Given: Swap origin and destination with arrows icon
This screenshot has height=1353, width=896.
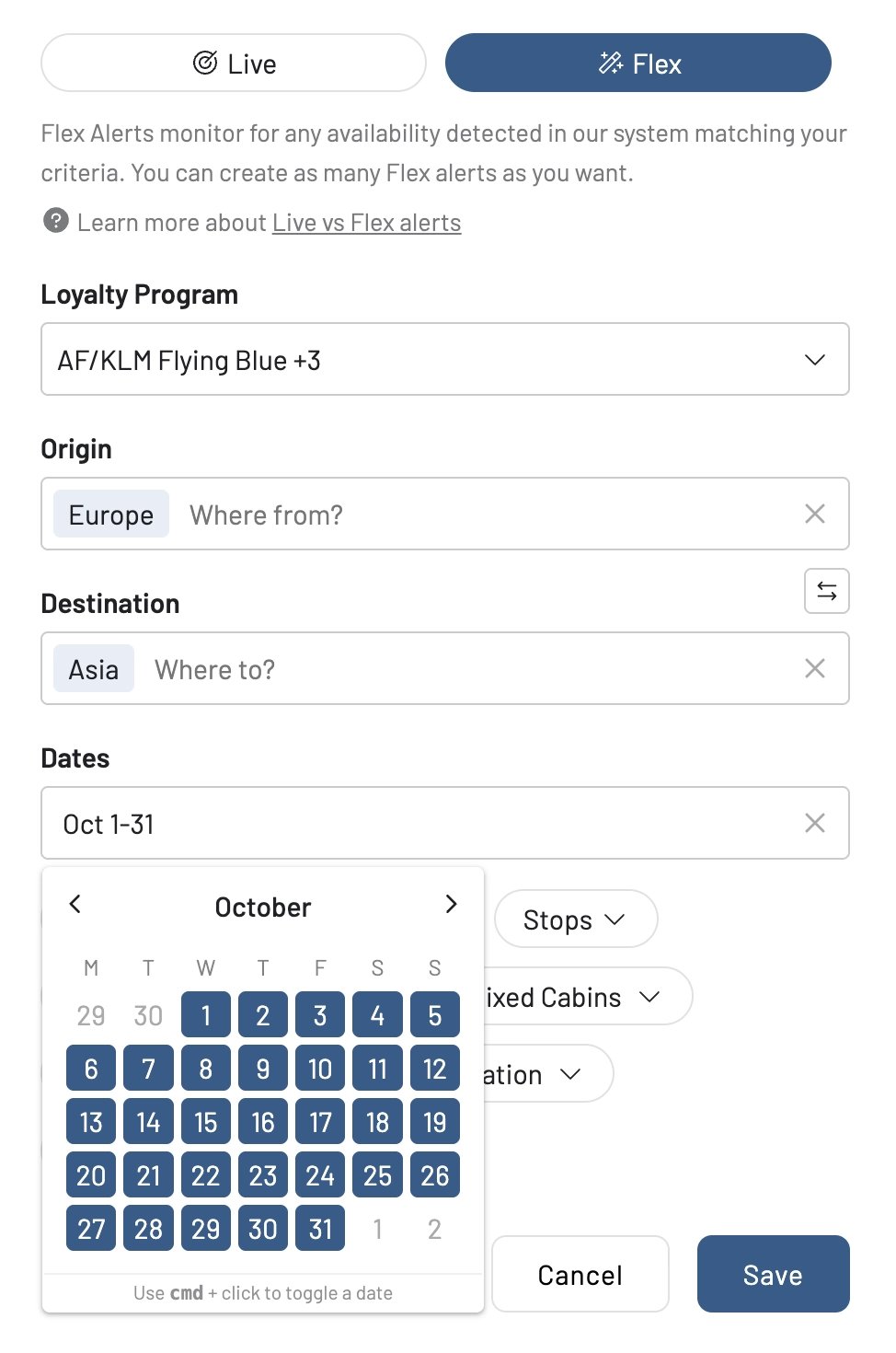Looking at the screenshot, I should tap(826, 591).
